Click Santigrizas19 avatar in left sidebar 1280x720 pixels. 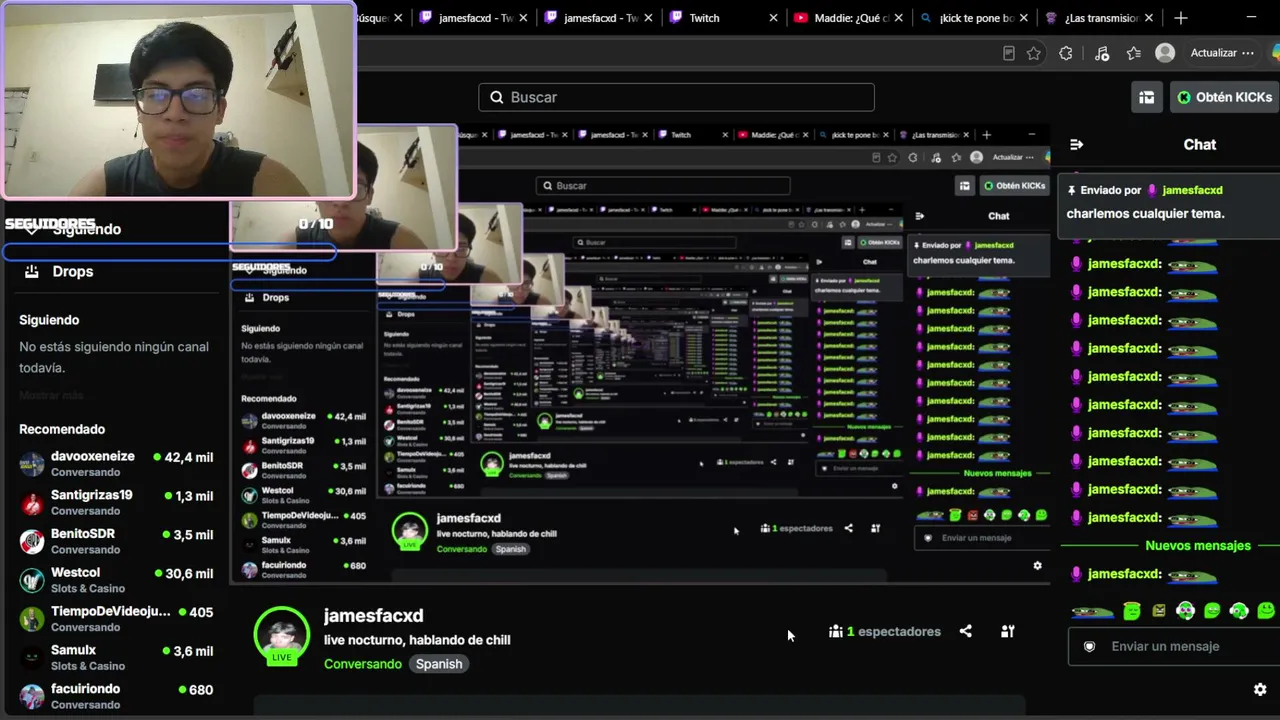pos(33,503)
